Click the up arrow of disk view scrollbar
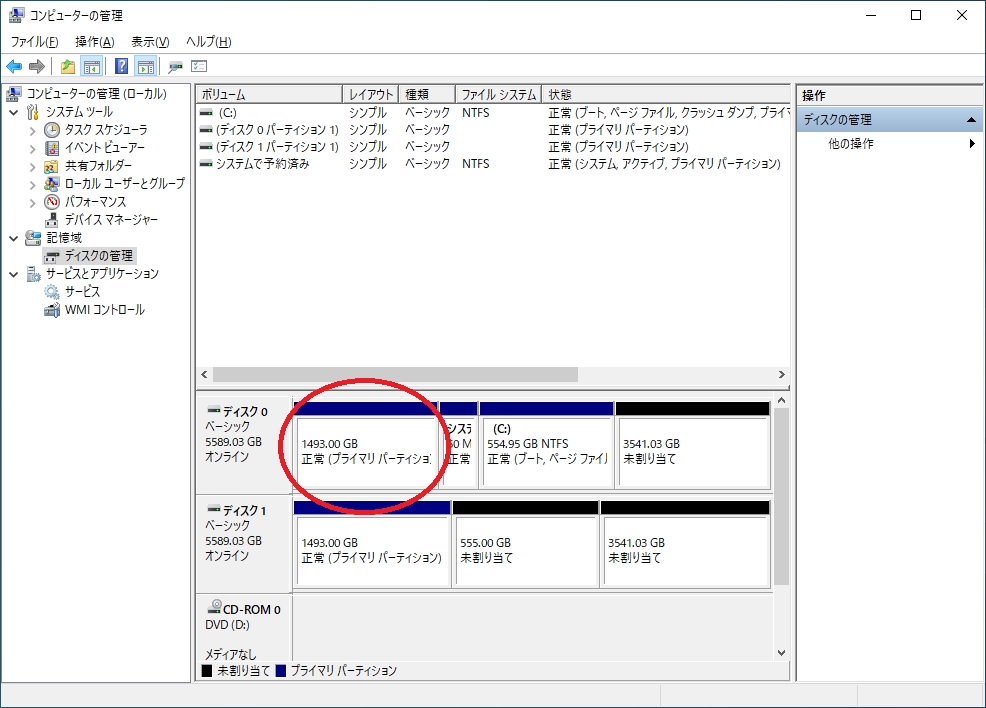The width and height of the screenshot is (986, 708). [781, 401]
